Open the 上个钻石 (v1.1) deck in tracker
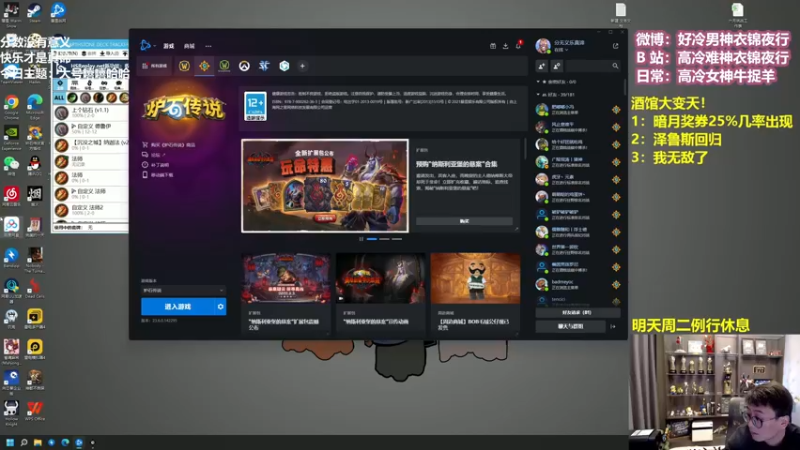Image resolution: width=800 pixels, height=450 pixels. (91, 112)
